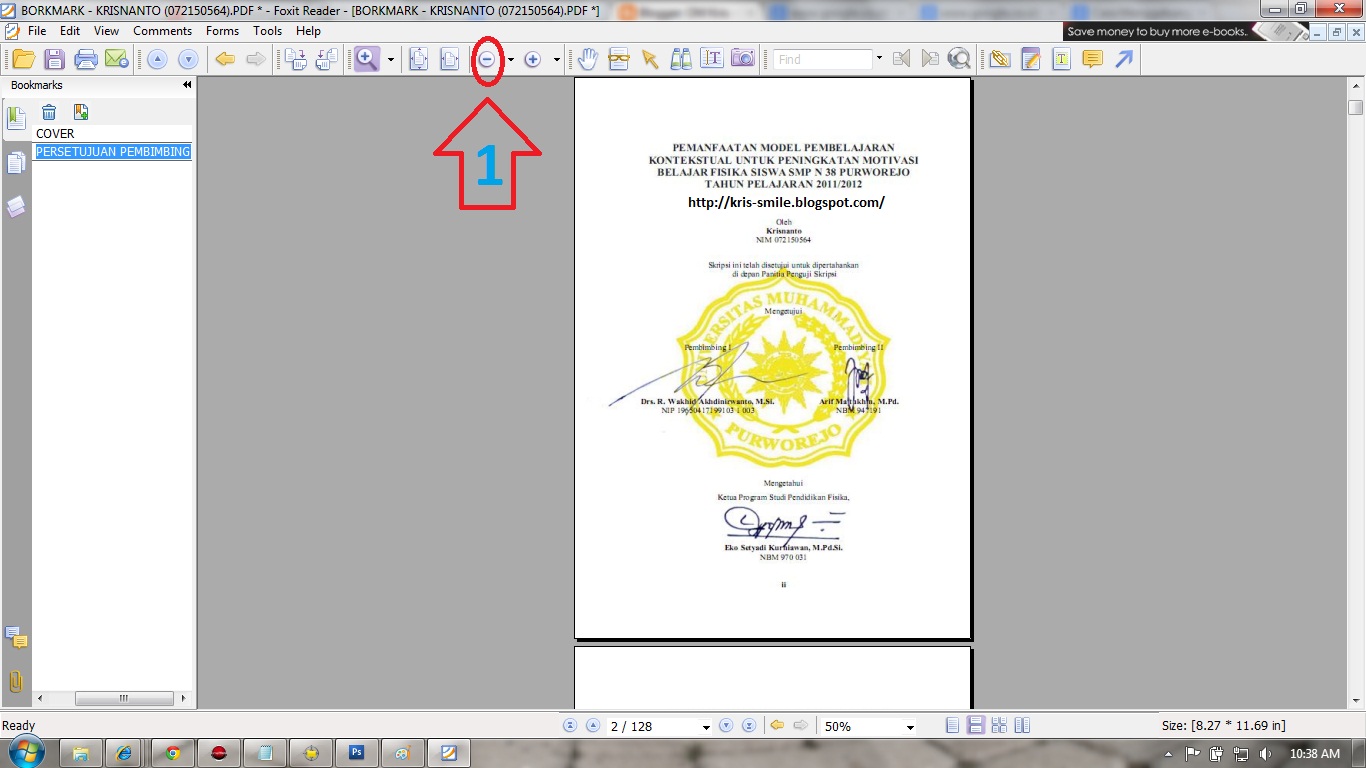Image resolution: width=1366 pixels, height=768 pixels.
Task: Select the Hand tool
Action: (x=588, y=58)
